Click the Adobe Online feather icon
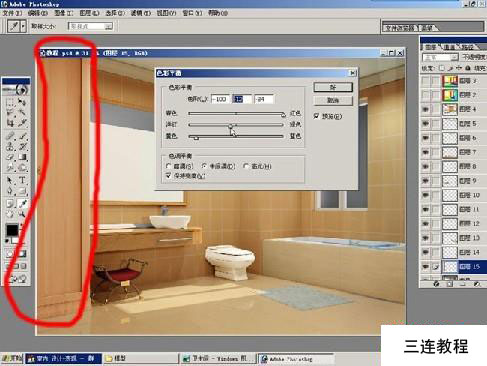The image size is (487, 366). [16, 89]
